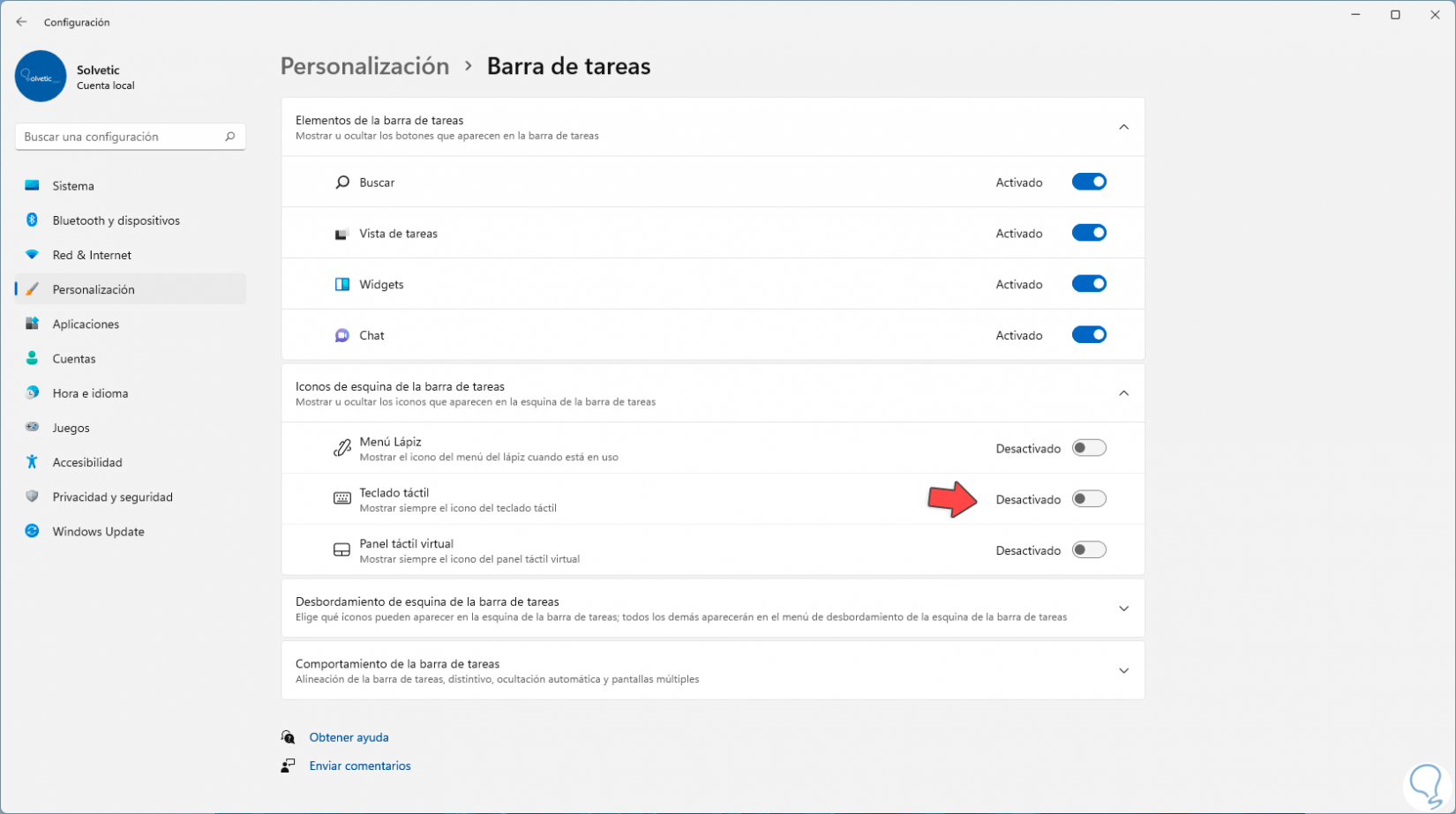This screenshot has height=814, width=1456.
Task: Collapse Iconos de esquina section chevron
Action: coord(1123,393)
